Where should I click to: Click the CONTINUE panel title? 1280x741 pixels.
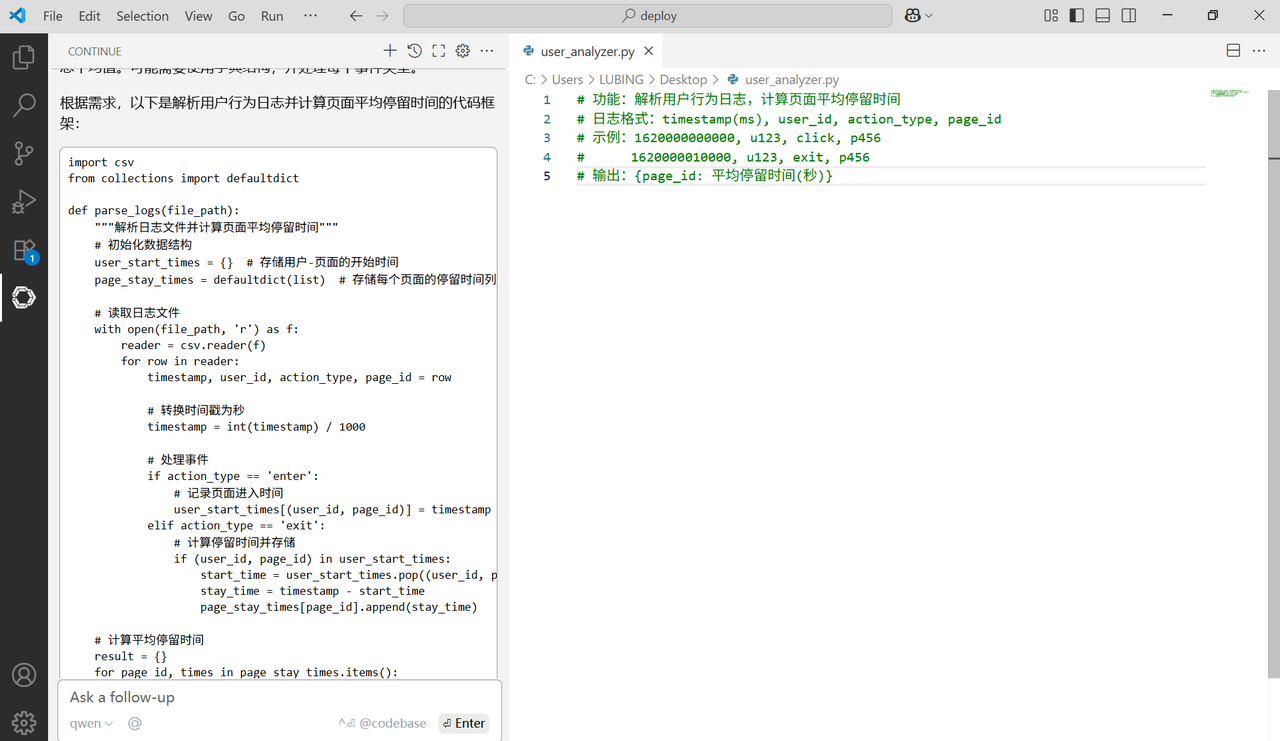click(95, 51)
